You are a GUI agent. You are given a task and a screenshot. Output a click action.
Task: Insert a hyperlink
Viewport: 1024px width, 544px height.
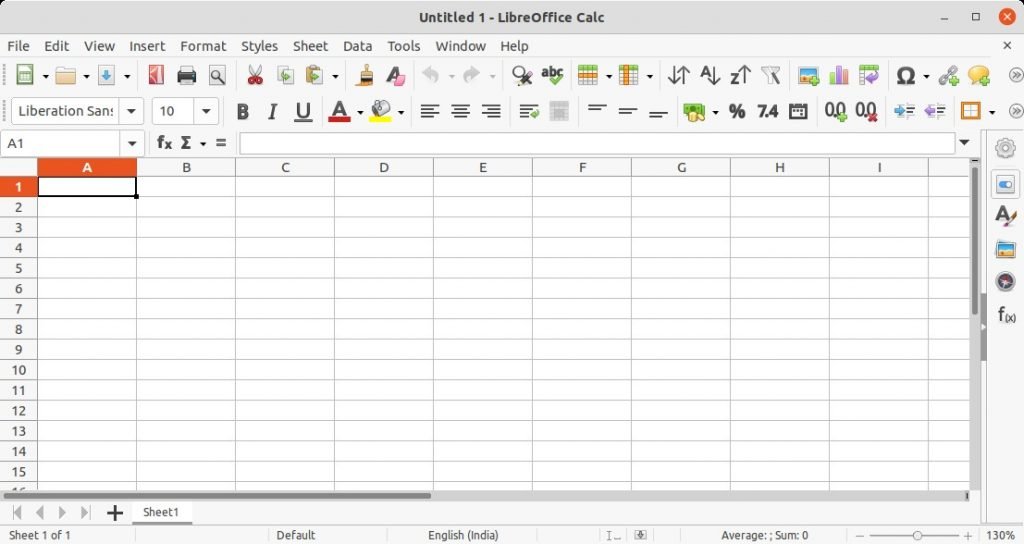948,76
